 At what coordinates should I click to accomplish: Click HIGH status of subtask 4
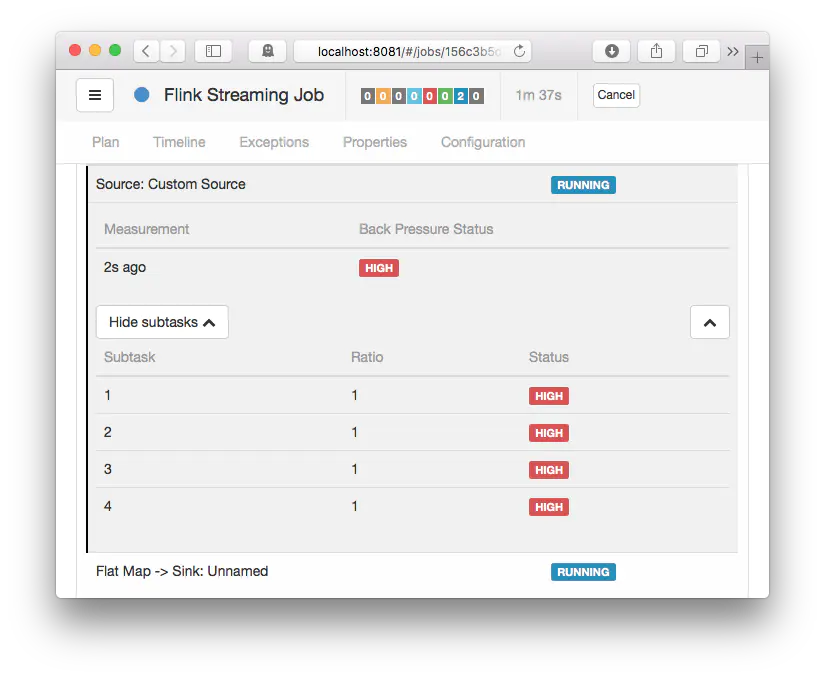click(x=549, y=507)
